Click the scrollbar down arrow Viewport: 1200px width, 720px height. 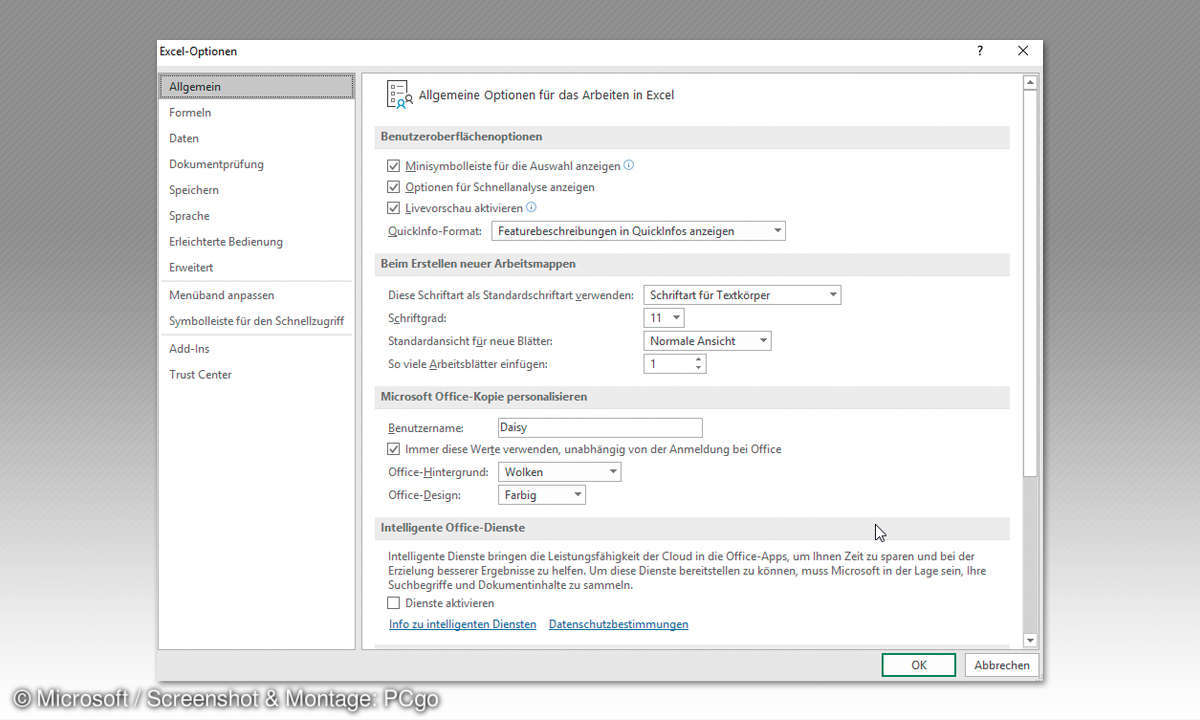(x=1030, y=640)
